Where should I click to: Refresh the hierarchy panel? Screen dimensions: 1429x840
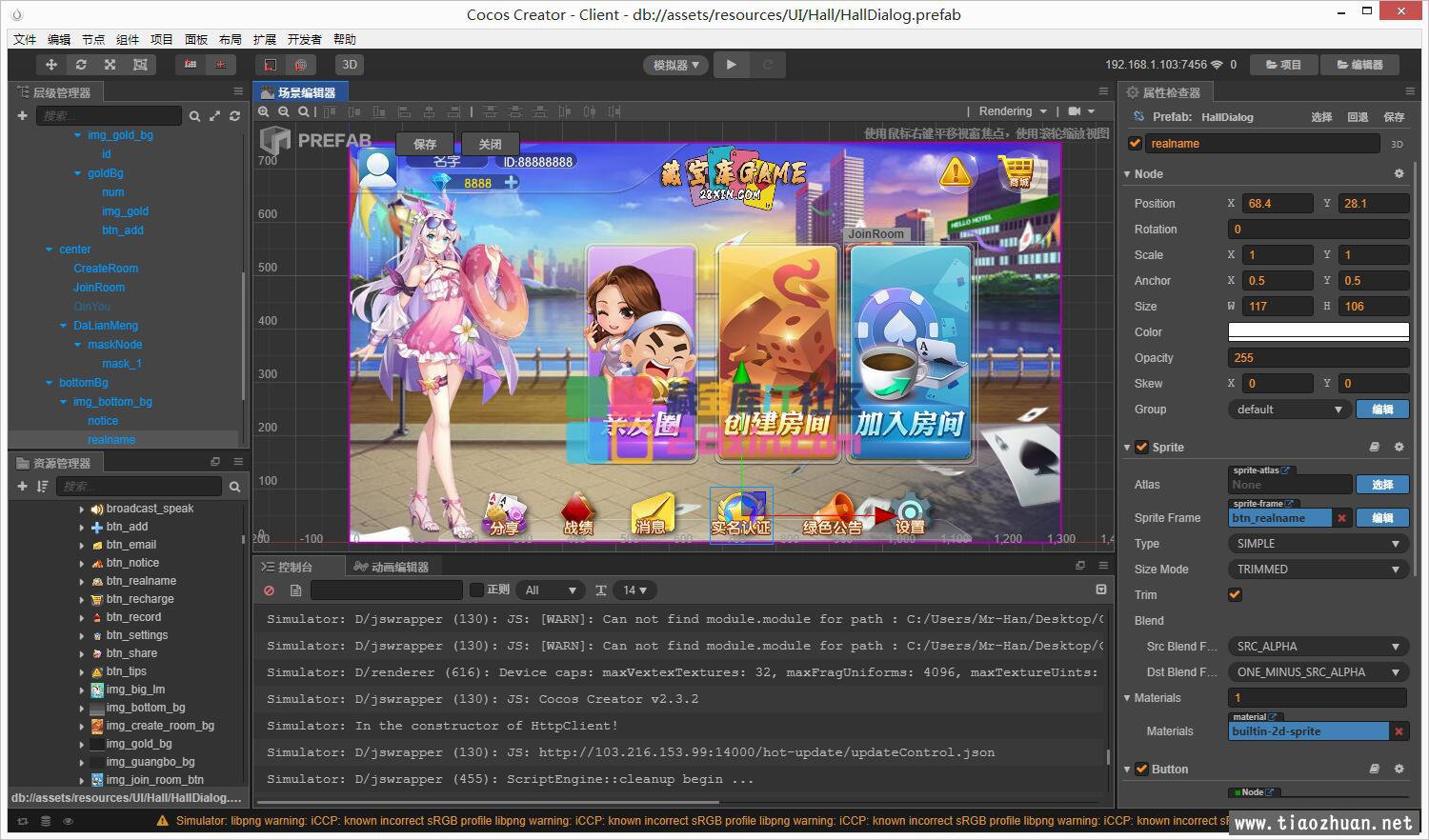click(x=234, y=116)
